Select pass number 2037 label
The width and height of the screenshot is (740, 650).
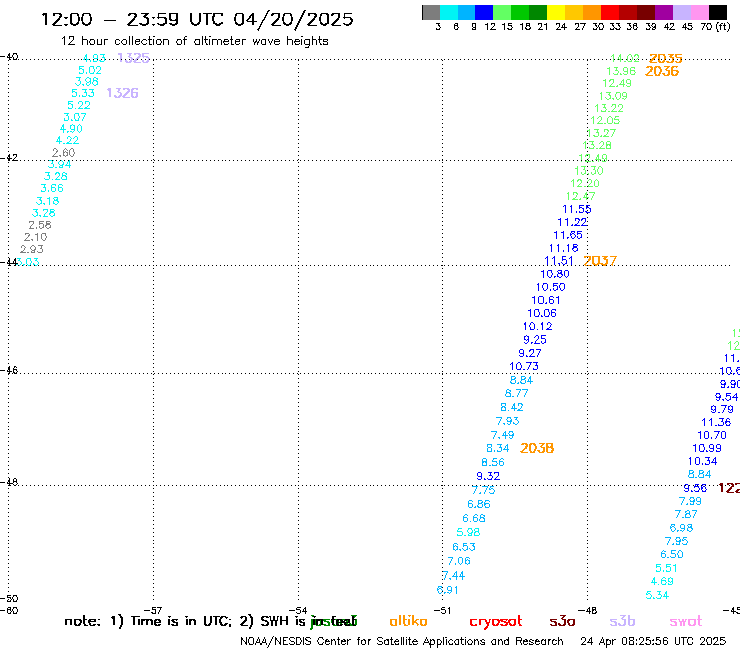pyautogui.click(x=600, y=261)
